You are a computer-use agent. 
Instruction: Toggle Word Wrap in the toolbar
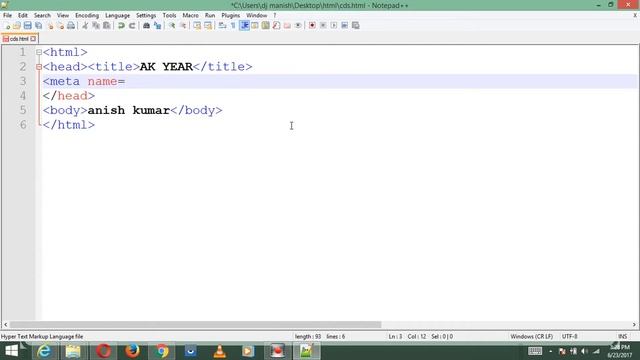[222, 25]
